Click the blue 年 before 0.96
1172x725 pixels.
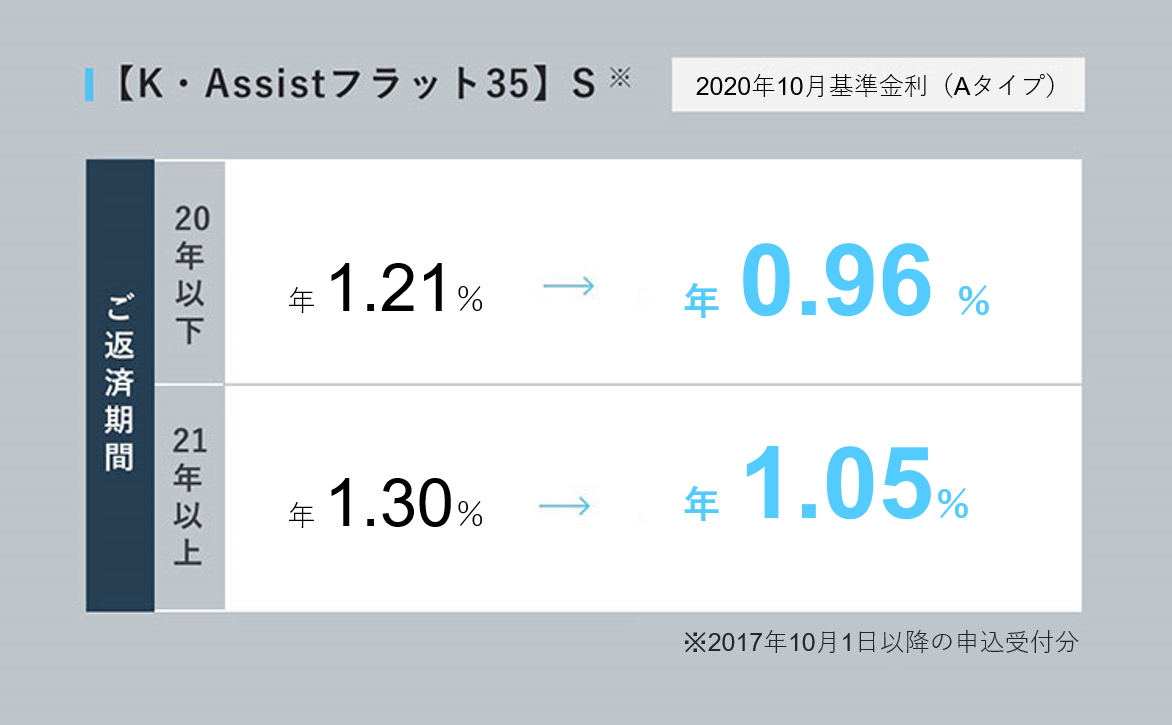(701, 301)
